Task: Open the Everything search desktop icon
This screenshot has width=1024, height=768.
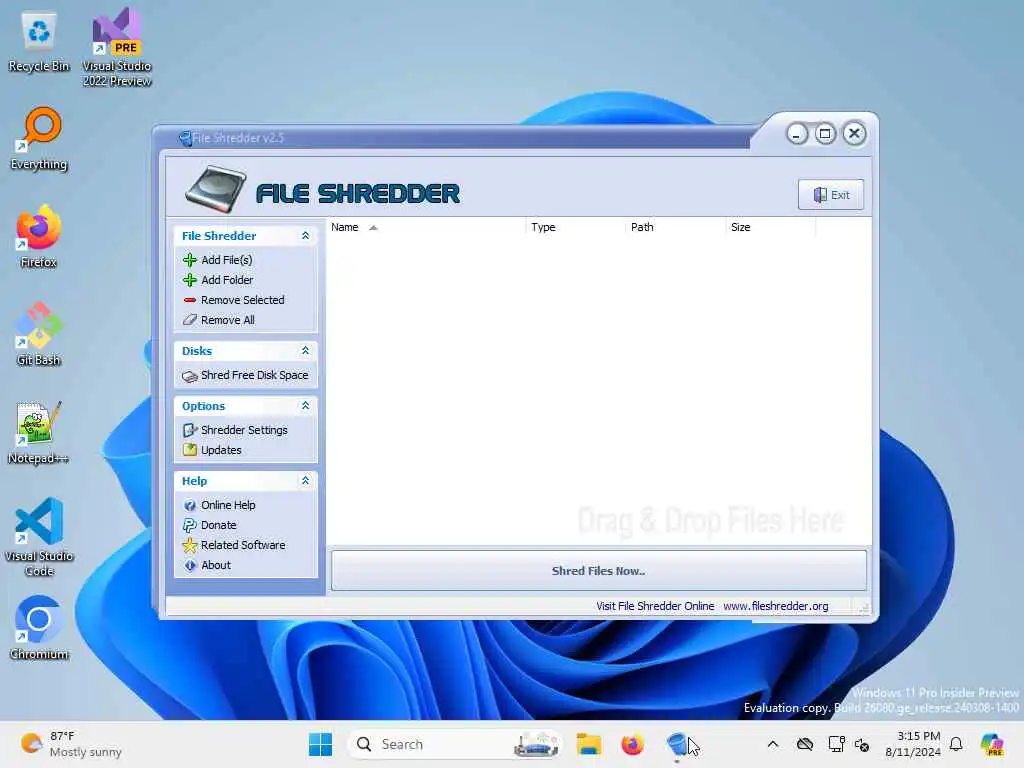Action: pos(39,139)
